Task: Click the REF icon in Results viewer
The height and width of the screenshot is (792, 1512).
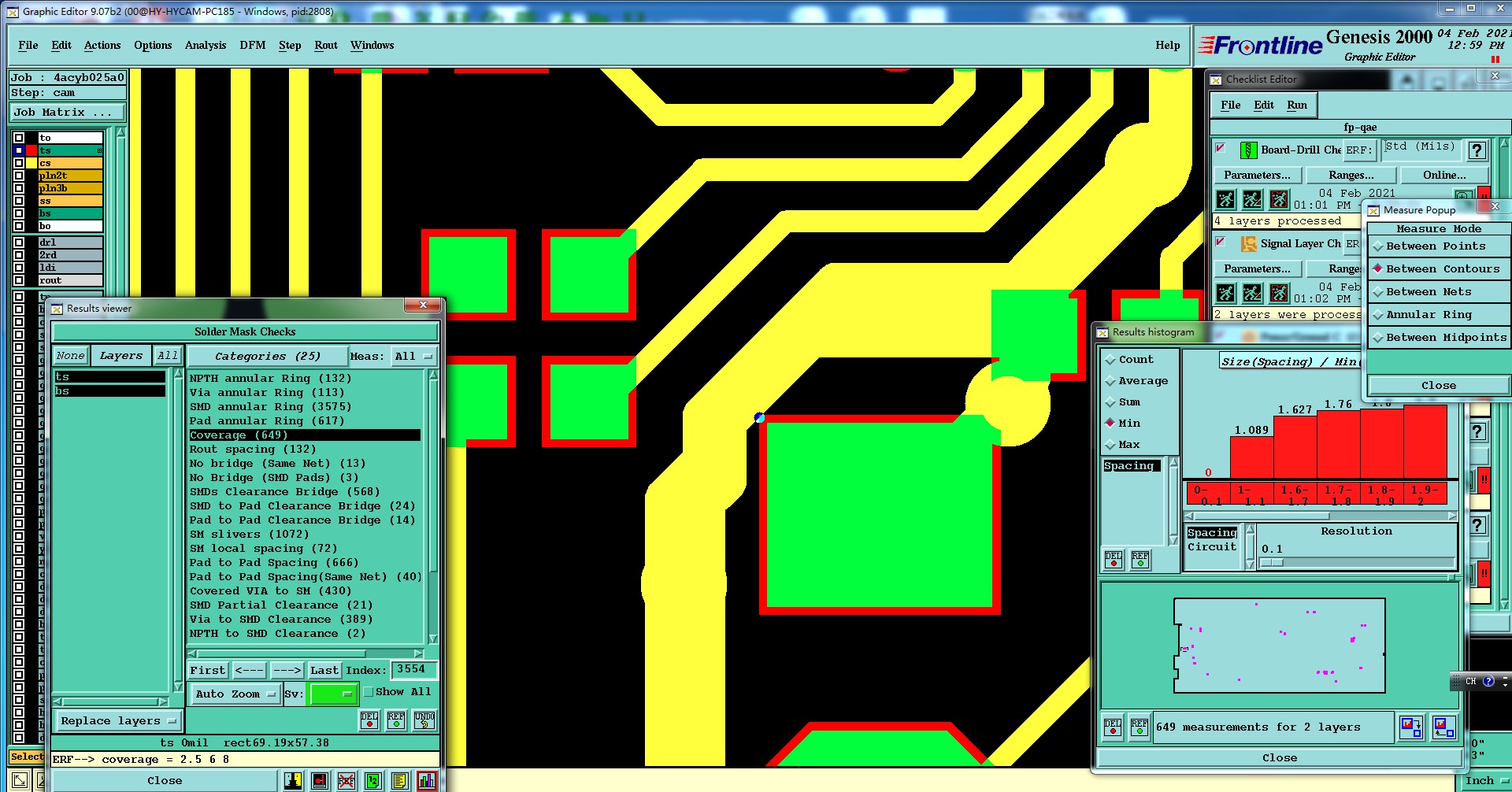Action: [396, 720]
